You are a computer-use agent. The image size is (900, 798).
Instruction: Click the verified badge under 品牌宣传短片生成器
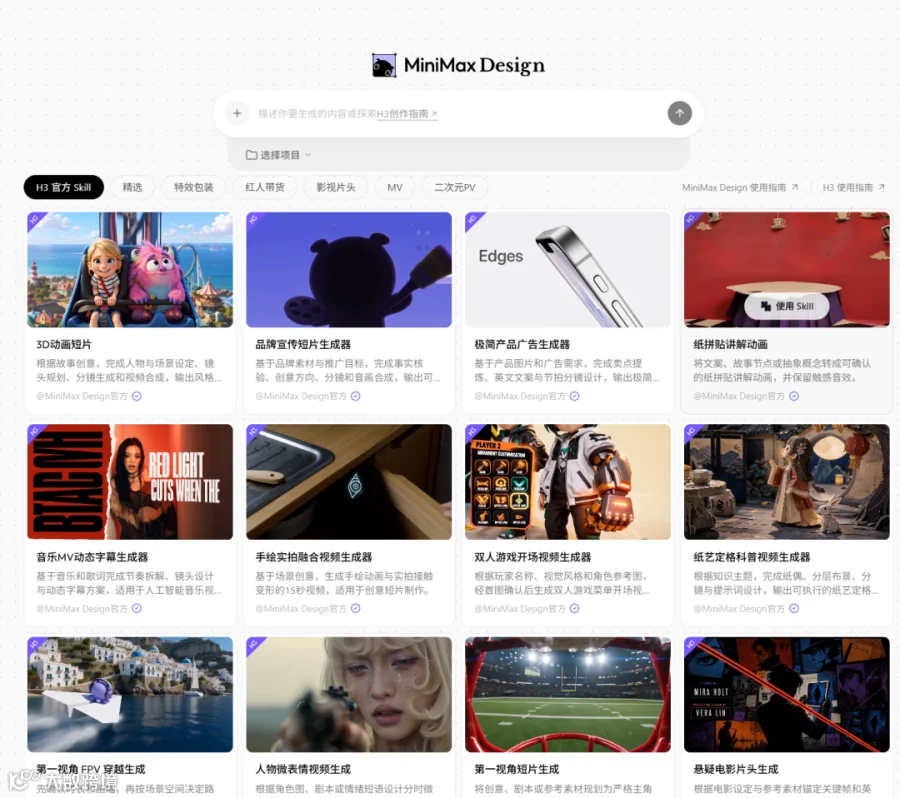coord(356,396)
